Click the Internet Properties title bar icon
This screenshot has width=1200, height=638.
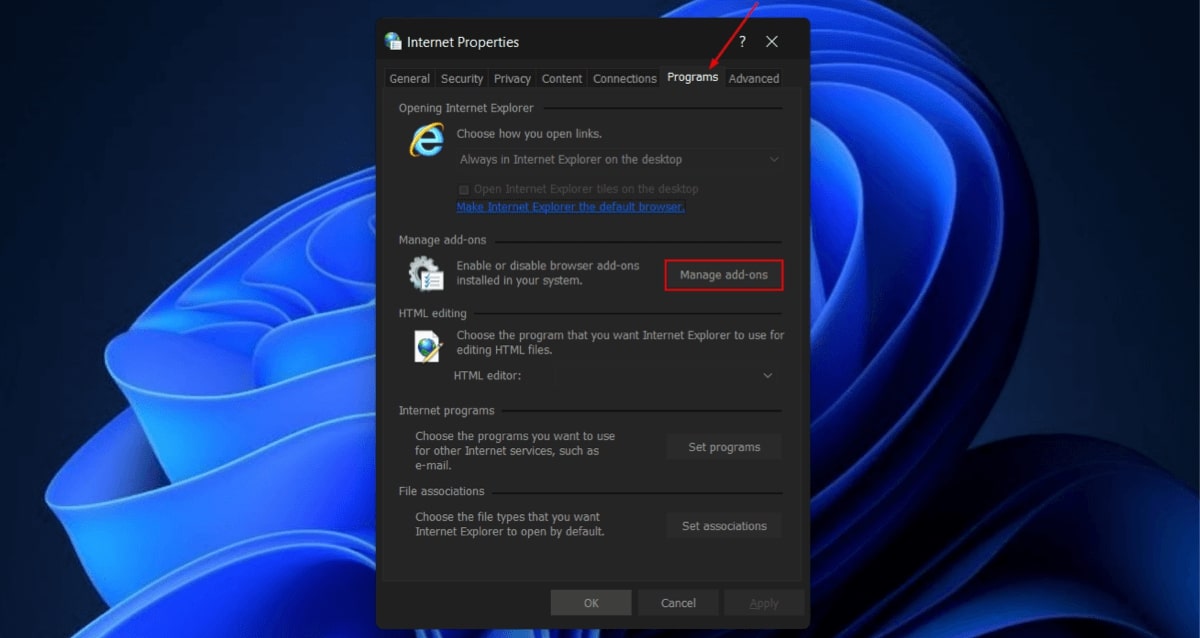pos(392,41)
